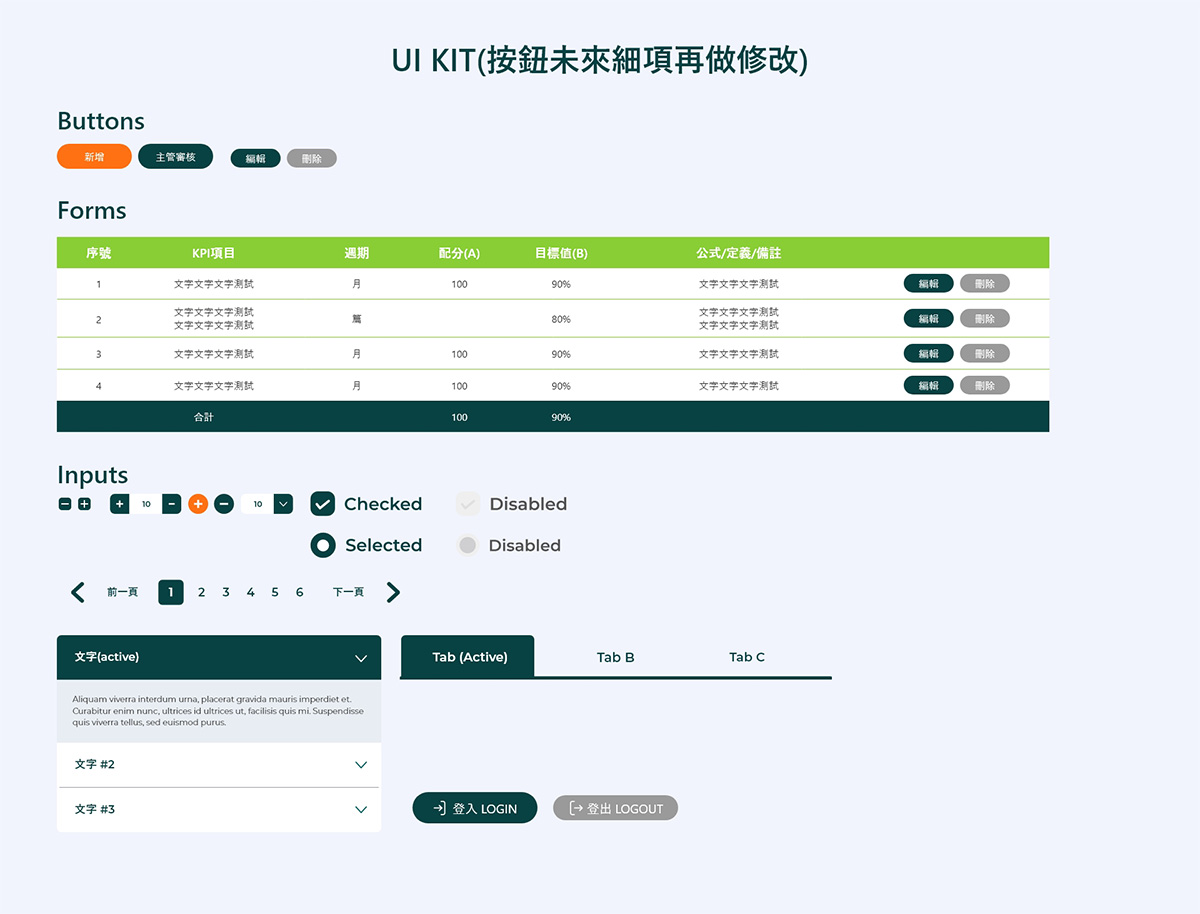
Task: Click the small square minus icon
Action: click(x=65, y=504)
